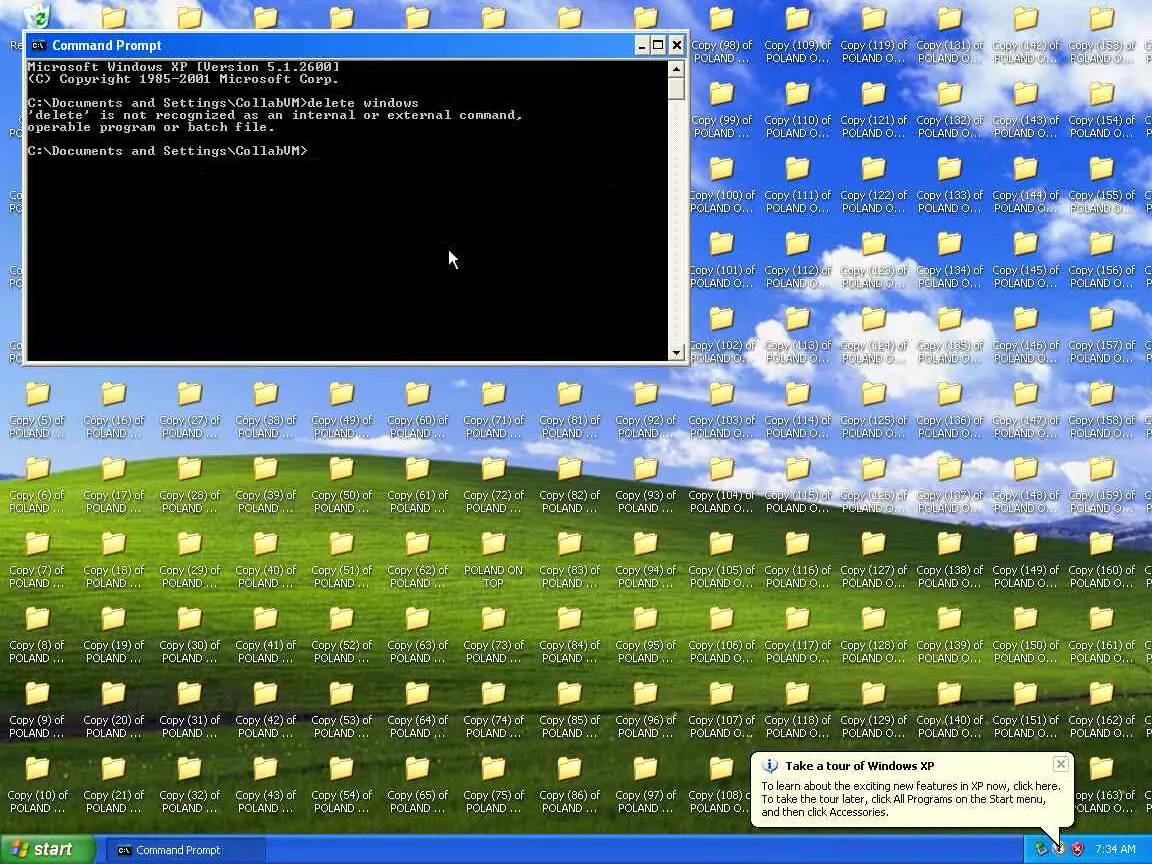Select the Copy (127) of POLAND folder
The height and width of the screenshot is (864, 1152).
point(874,559)
